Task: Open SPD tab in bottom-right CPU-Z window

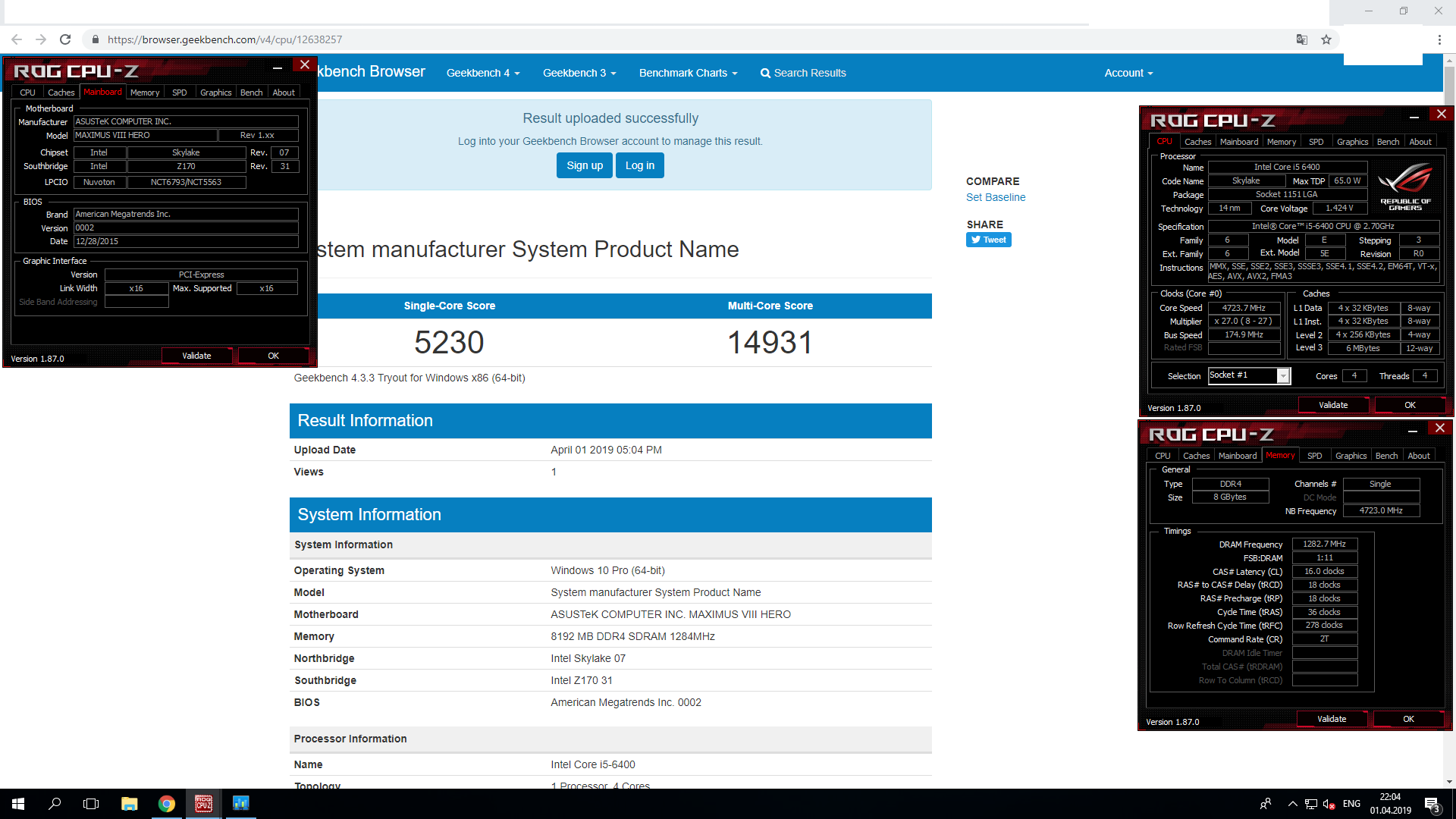Action: (x=1315, y=456)
